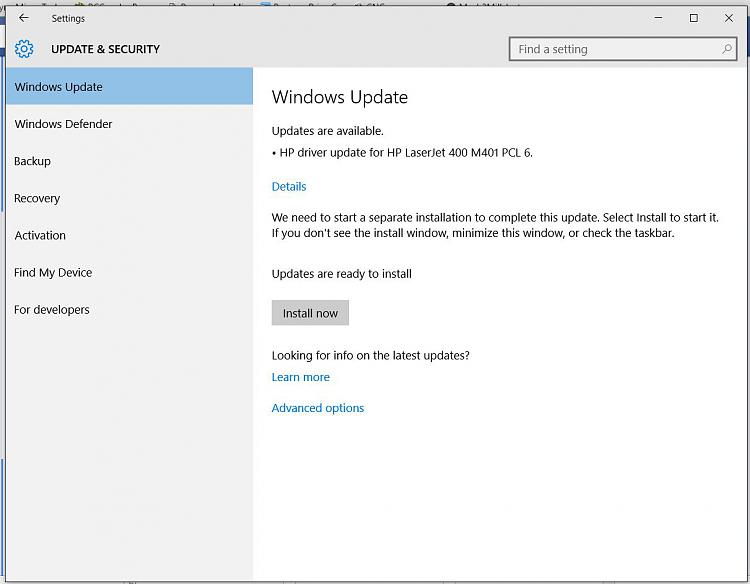Click the Windows Update heading

340,97
